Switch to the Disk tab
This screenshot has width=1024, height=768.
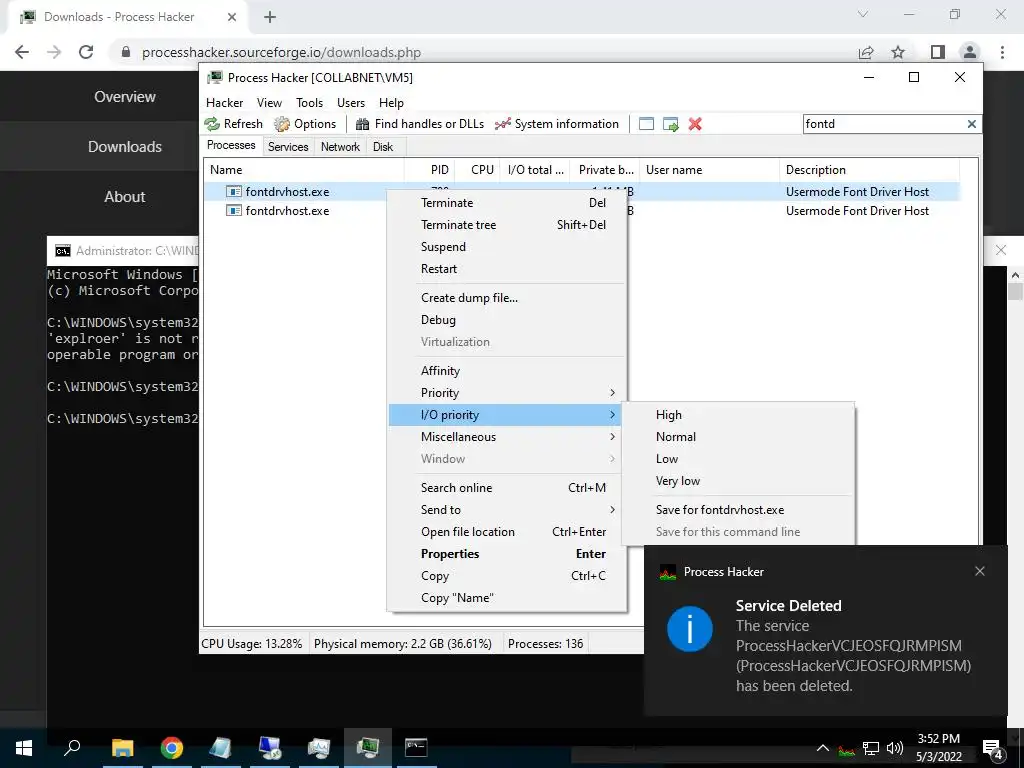click(x=383, y=147)
